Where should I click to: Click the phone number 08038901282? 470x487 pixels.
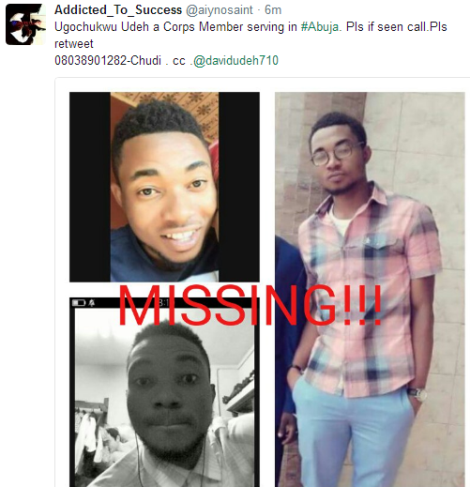tap(90, 61)
